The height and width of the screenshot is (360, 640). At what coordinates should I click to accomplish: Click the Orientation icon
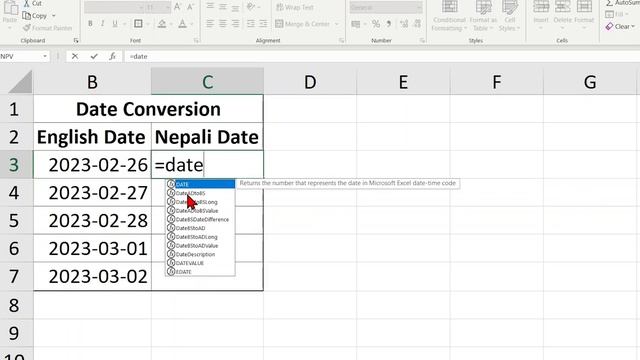point(251,7)
